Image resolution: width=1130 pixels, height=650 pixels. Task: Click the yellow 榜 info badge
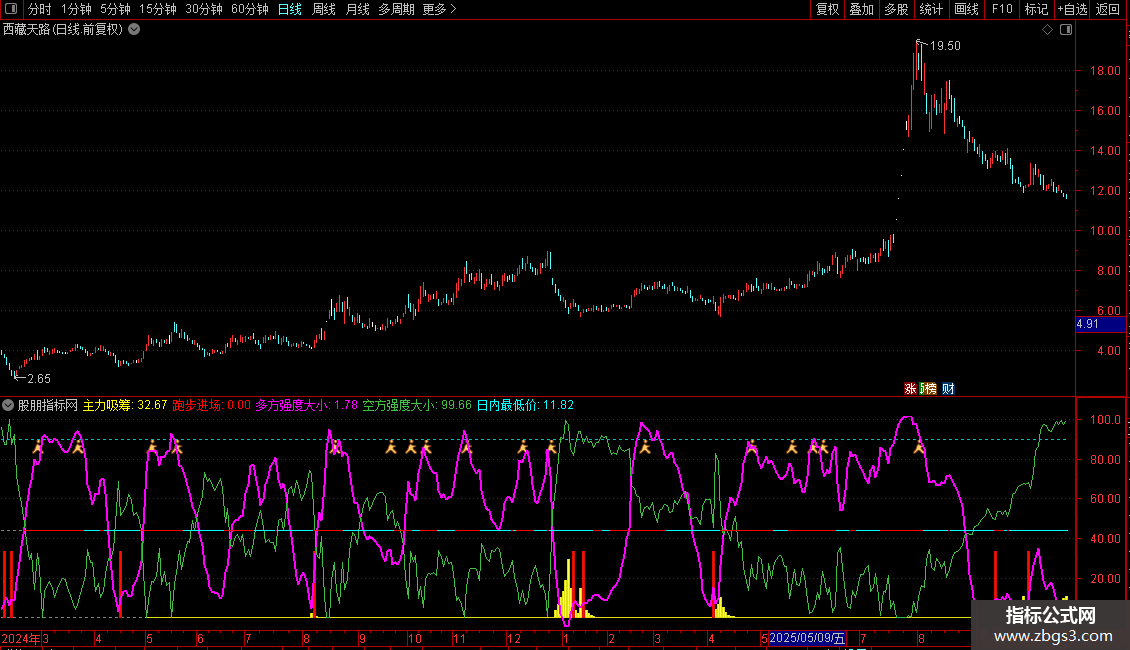coord(928,389)
